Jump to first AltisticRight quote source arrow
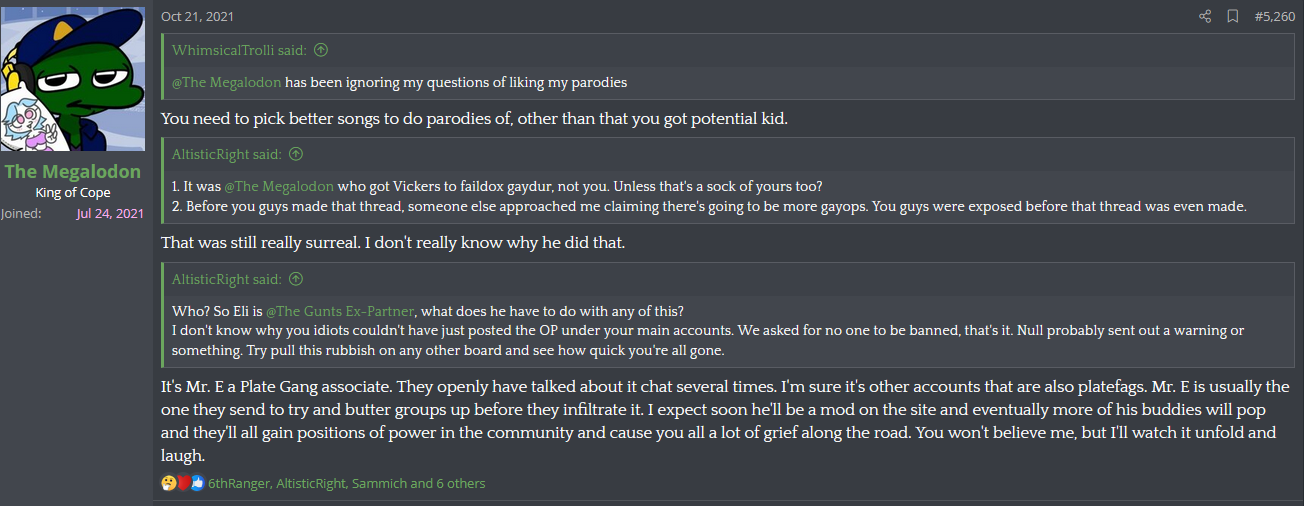Image resolution: width=1304 pixels, height=506 pixels. tap(296, 154)
